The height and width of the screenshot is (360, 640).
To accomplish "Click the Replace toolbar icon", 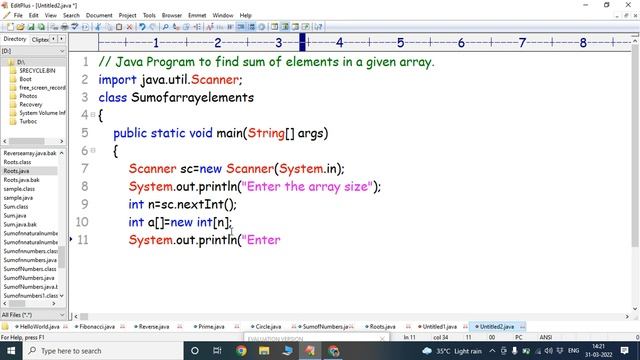I will pos(176,27).
